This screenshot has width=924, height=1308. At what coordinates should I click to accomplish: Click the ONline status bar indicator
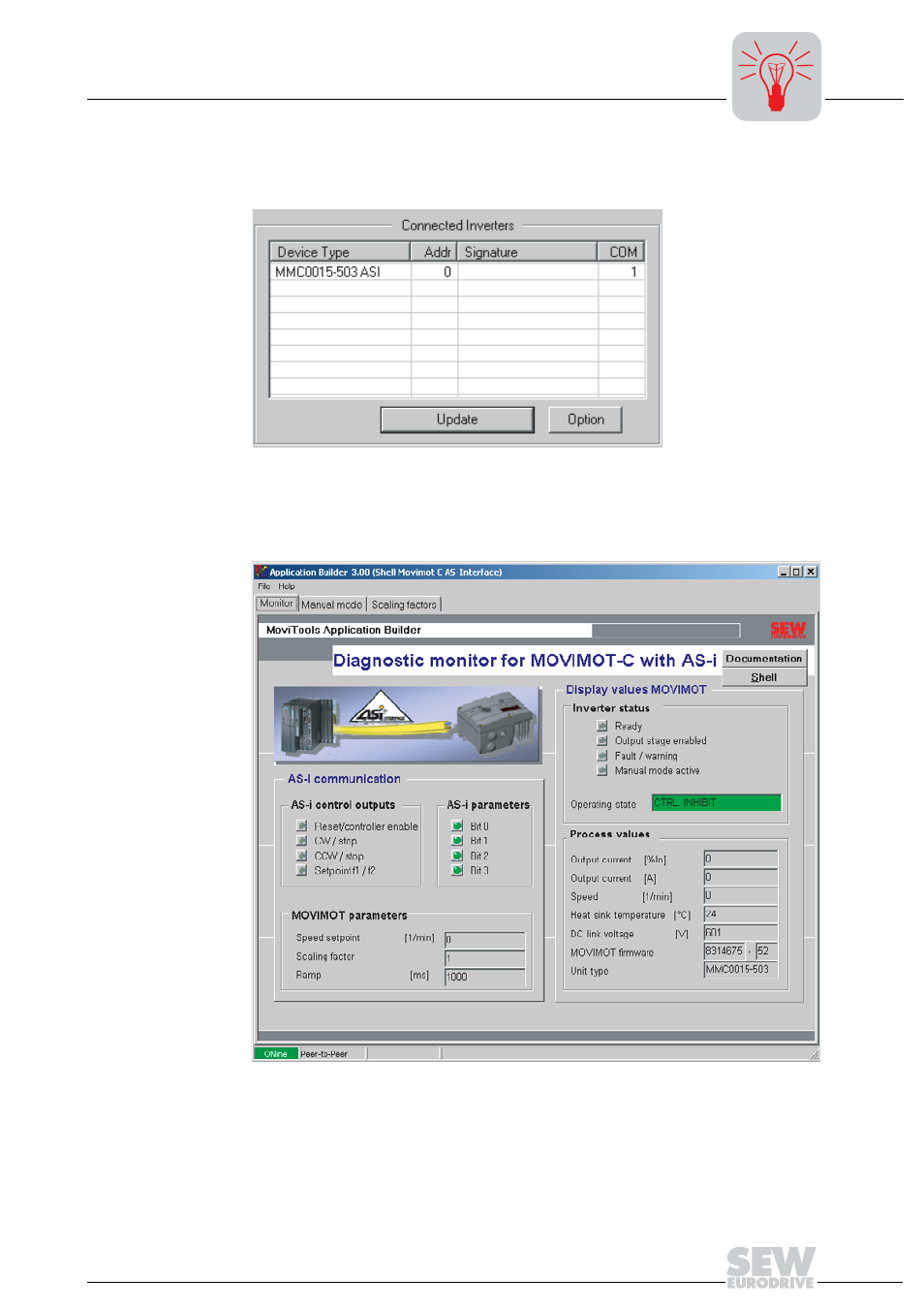click(276, 1054)
